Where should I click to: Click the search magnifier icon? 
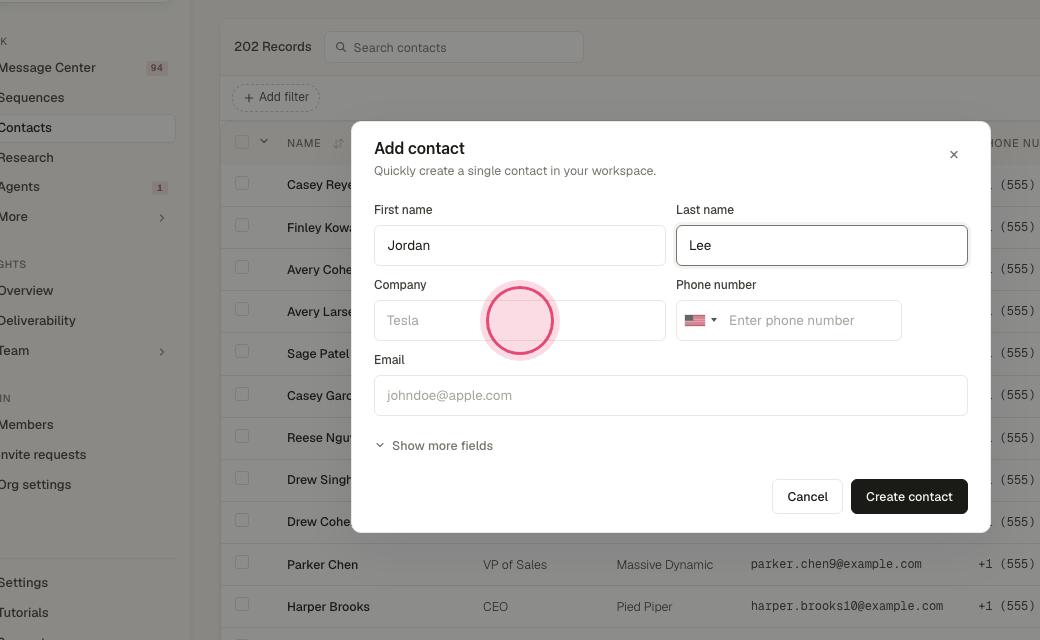pyautogui.click(x=341, y=47)
